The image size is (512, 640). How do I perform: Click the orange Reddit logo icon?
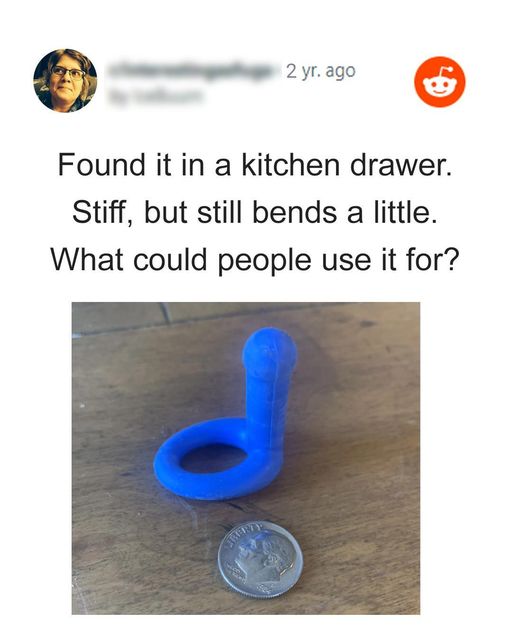pos(440,82)
